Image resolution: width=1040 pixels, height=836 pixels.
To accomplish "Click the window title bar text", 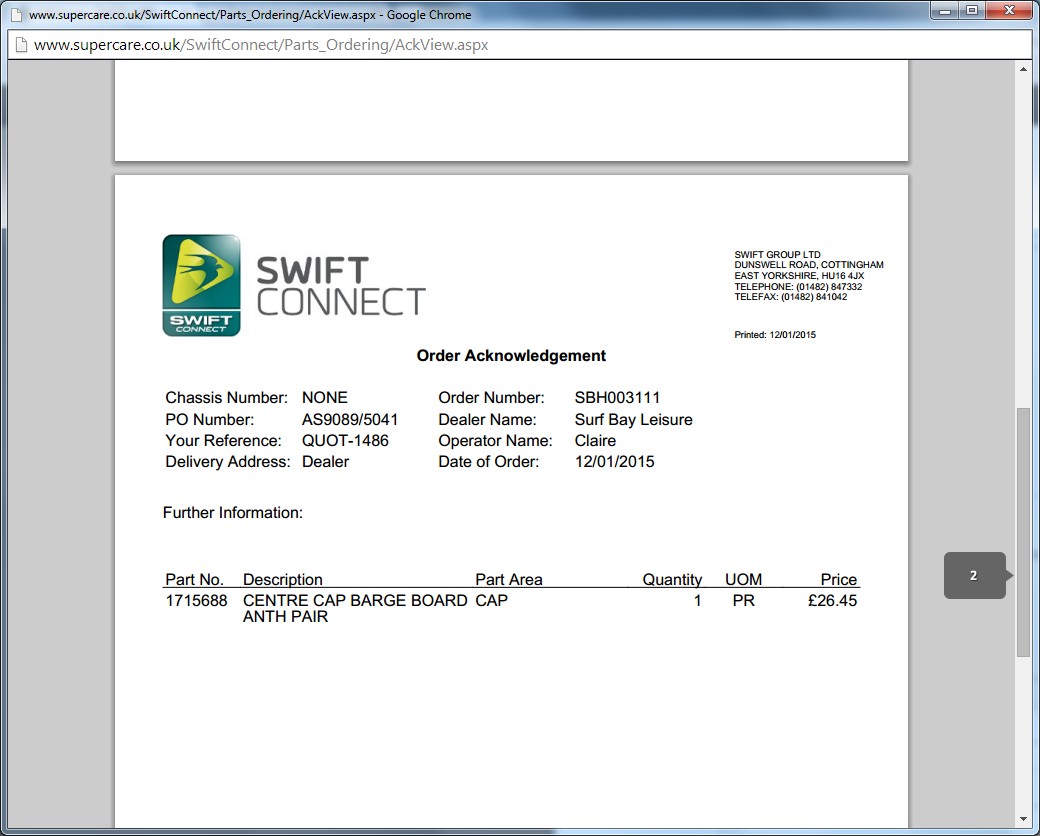I will tap(250, 15).
